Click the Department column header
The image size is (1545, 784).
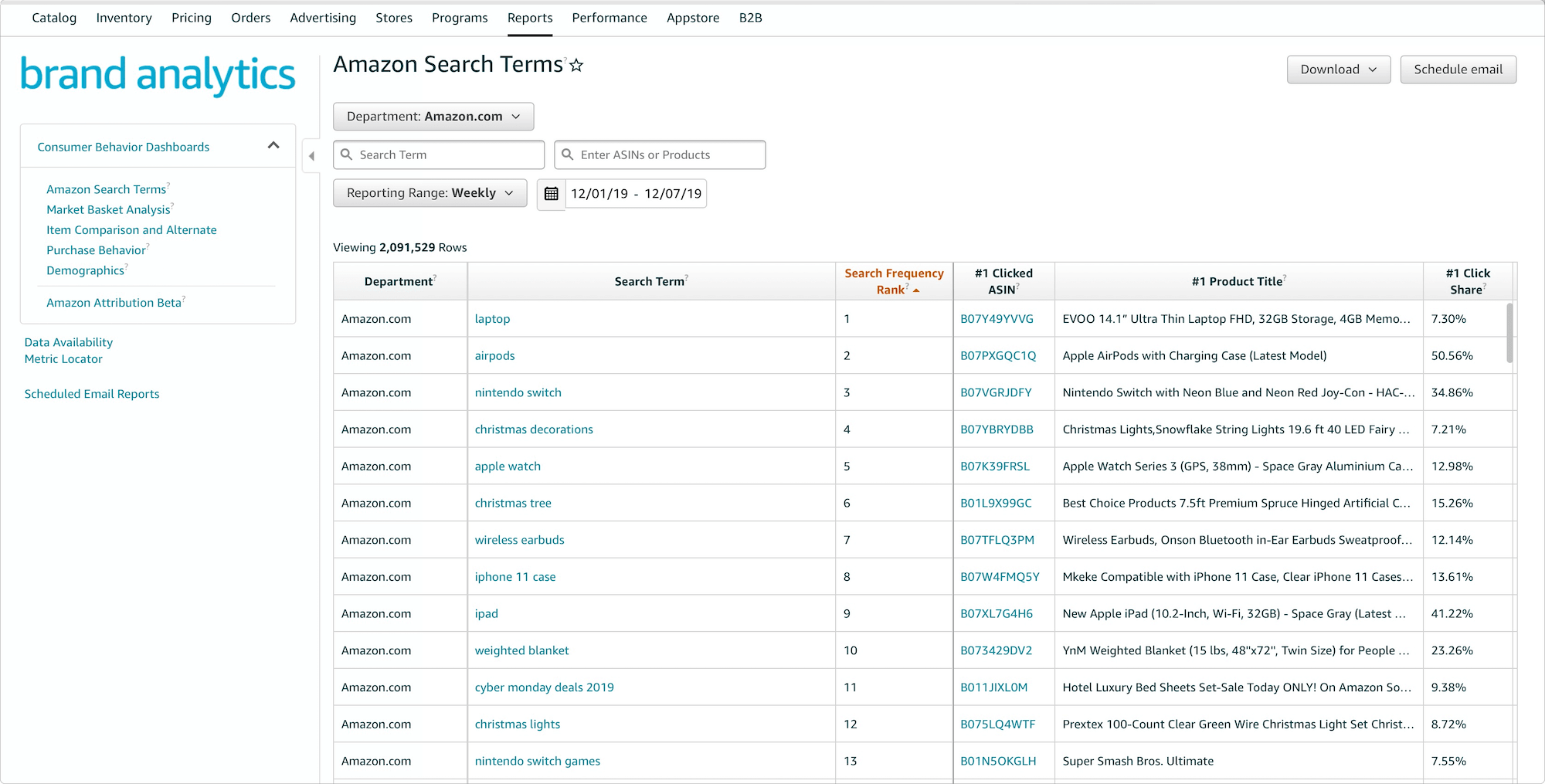pos(400,281)
